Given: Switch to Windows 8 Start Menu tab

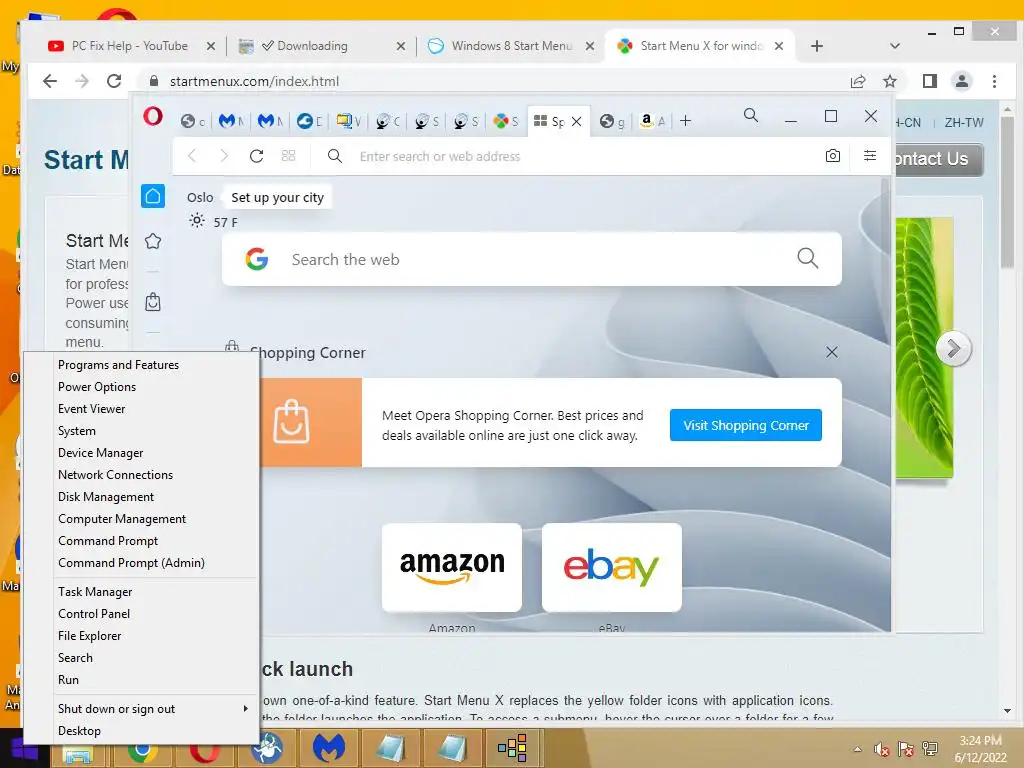Looking at the screenshot, I should point(511,46).
